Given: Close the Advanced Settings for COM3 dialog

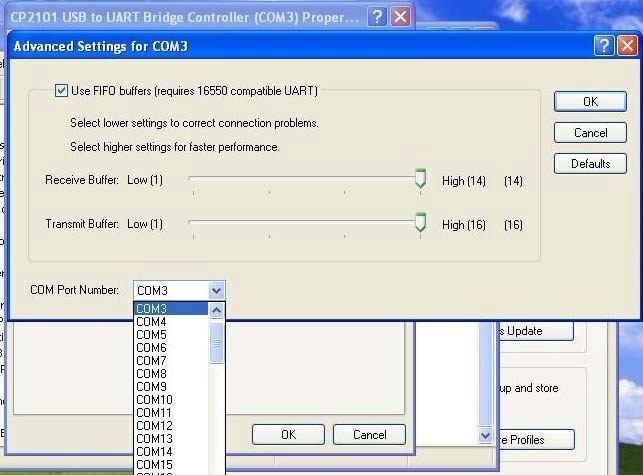Looking at the screenshot, I should [x=627, y=46].
